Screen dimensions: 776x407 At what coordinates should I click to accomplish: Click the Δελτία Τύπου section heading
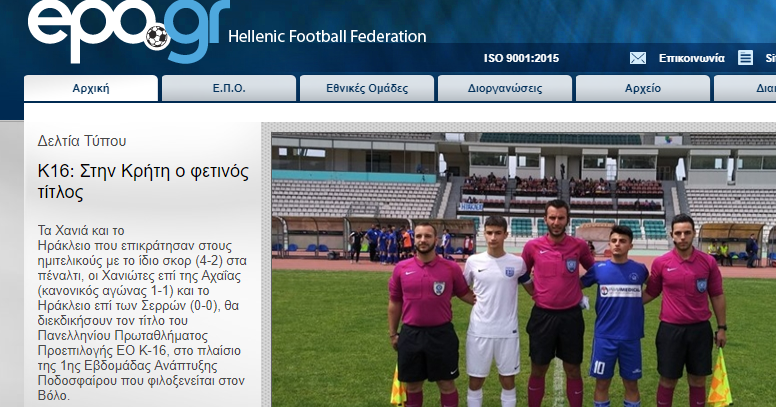click(x=82, y=141)
